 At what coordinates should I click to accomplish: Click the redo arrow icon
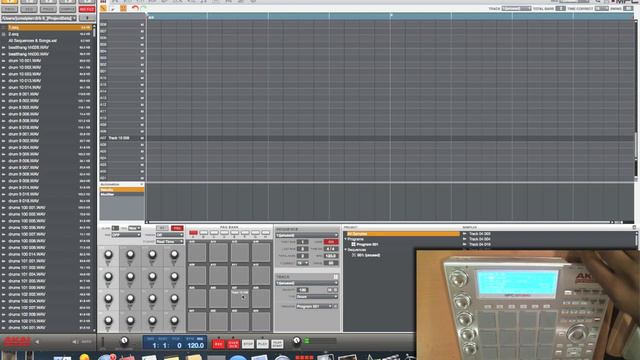tap(144, 8)
